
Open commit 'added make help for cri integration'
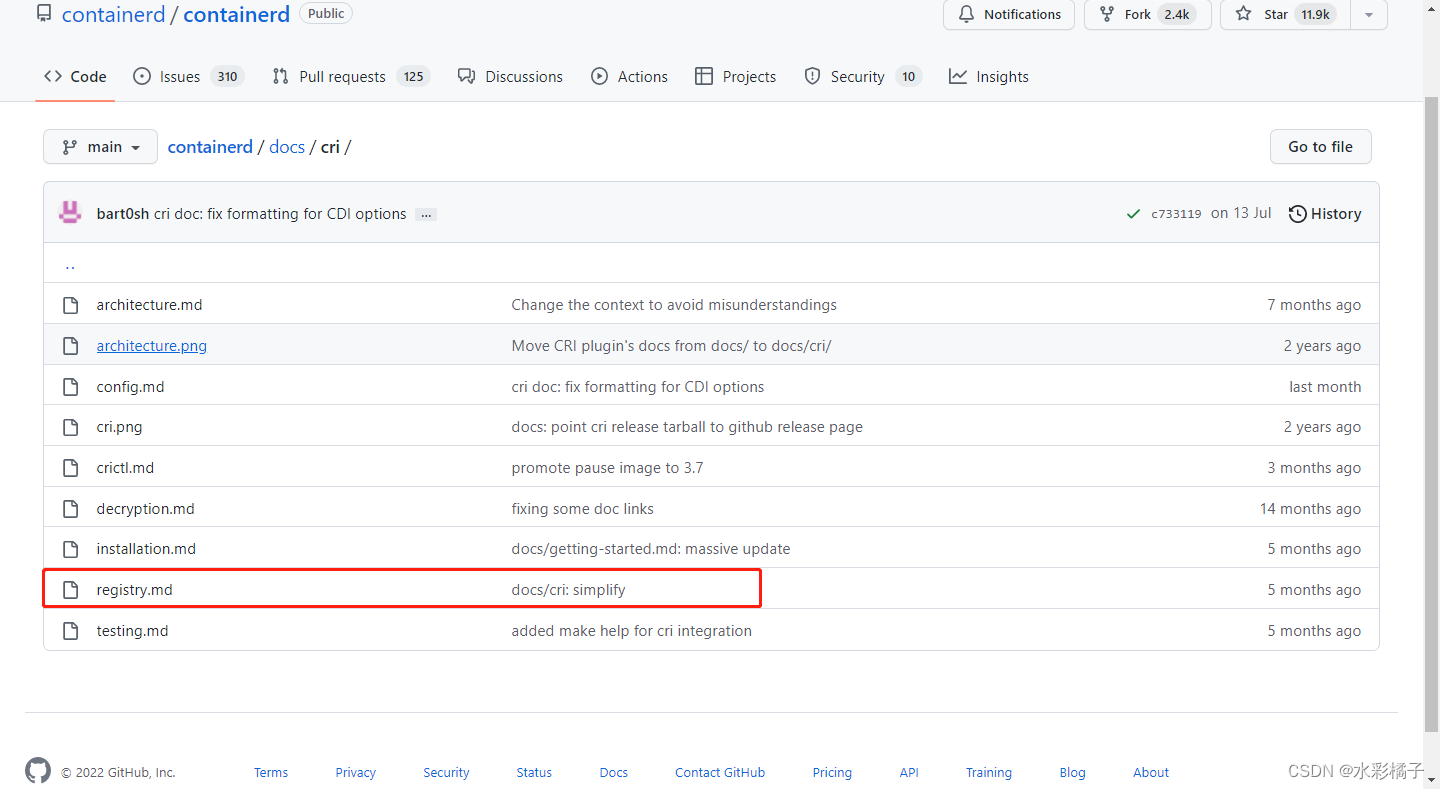[x=631, y=631]
